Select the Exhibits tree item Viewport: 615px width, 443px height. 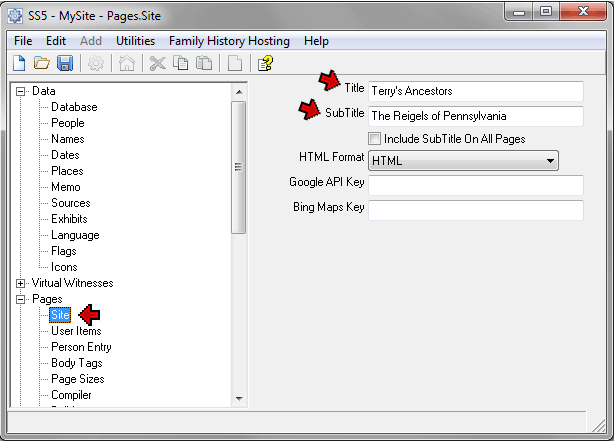point(69,219)
